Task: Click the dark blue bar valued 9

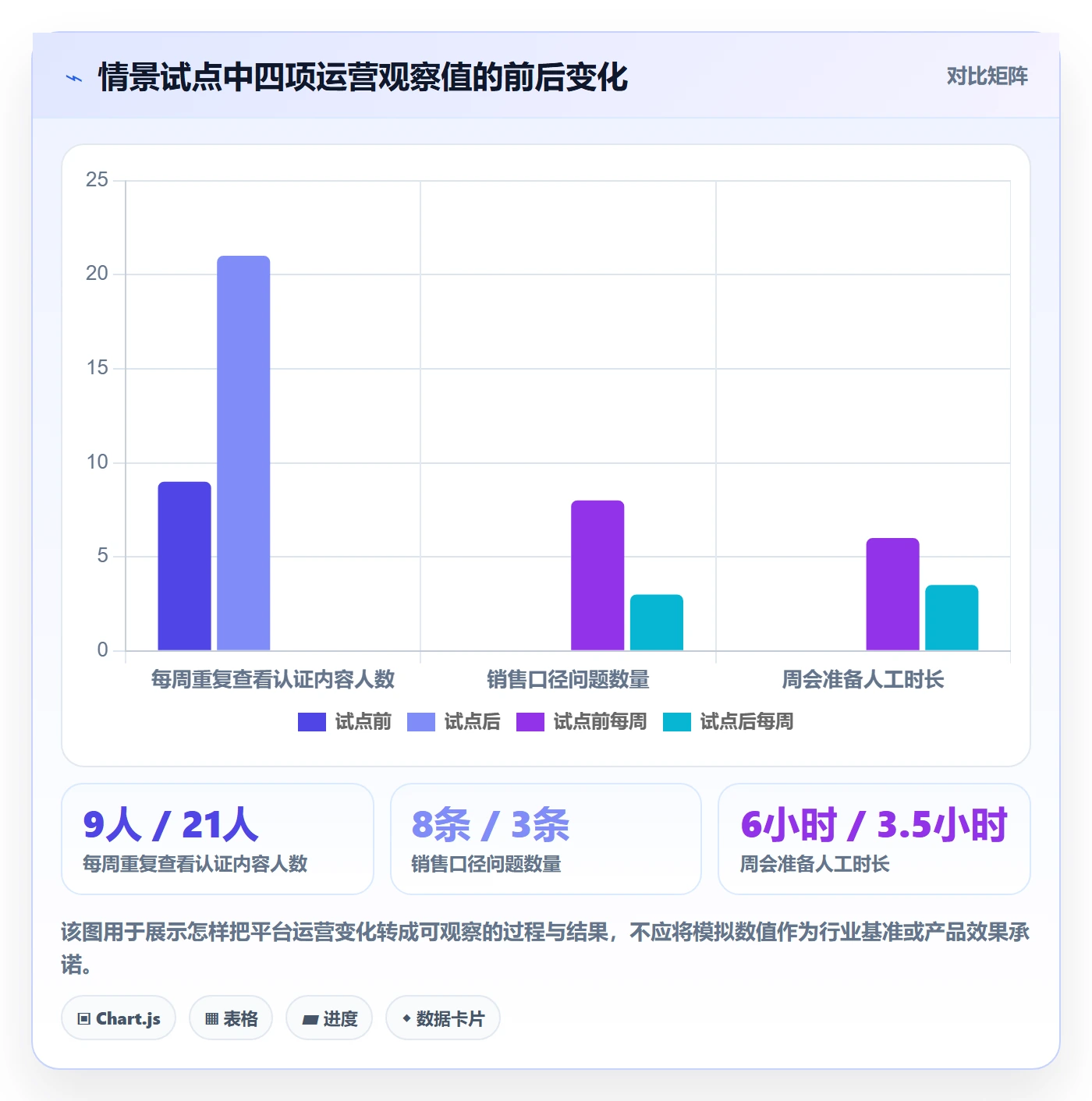Action: coord(184,566)
